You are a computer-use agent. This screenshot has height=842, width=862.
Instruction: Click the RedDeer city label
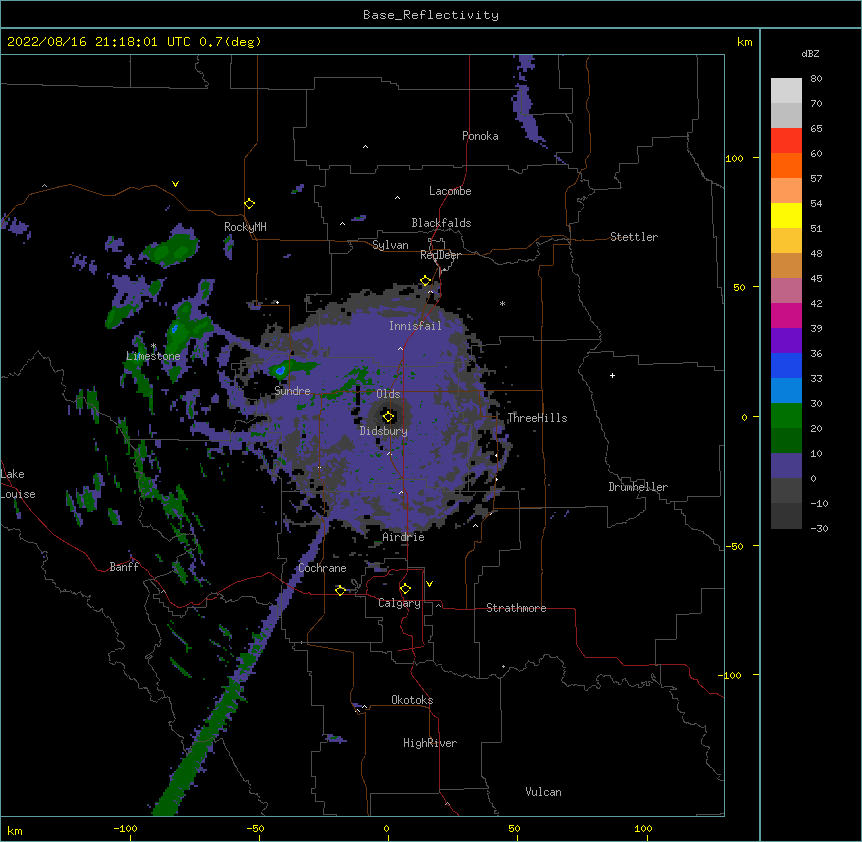point(440,255)
